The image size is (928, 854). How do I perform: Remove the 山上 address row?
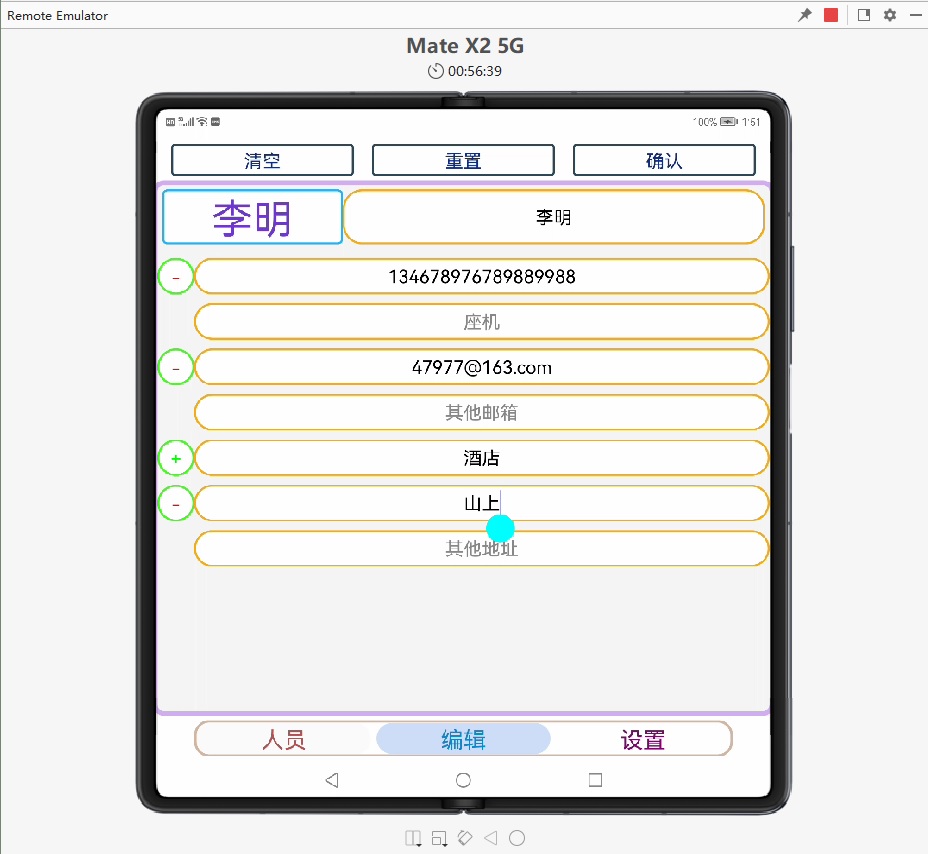[x=176, y=504]
